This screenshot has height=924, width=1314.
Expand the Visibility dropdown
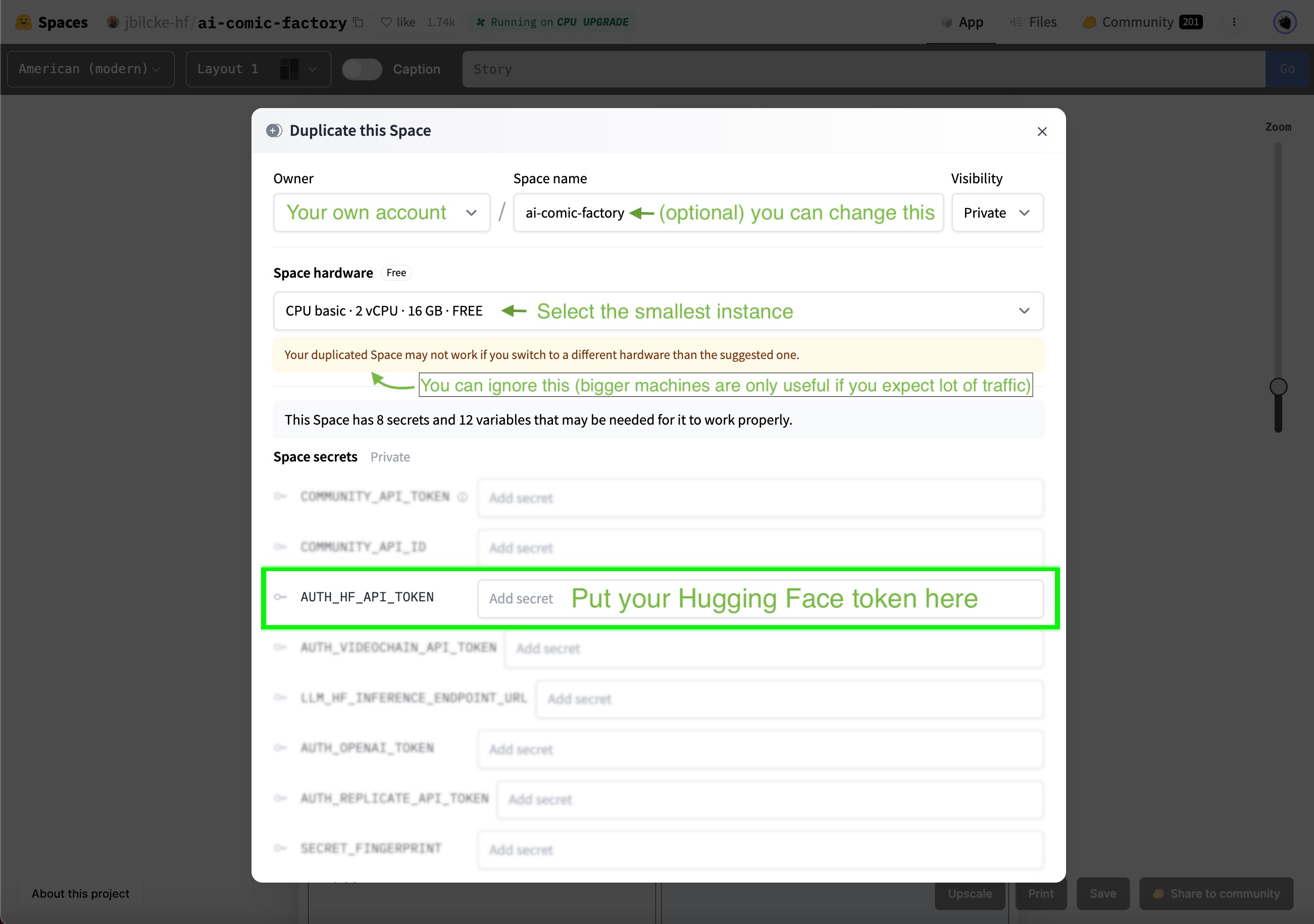pyautogui.click(x=997, y=212)
